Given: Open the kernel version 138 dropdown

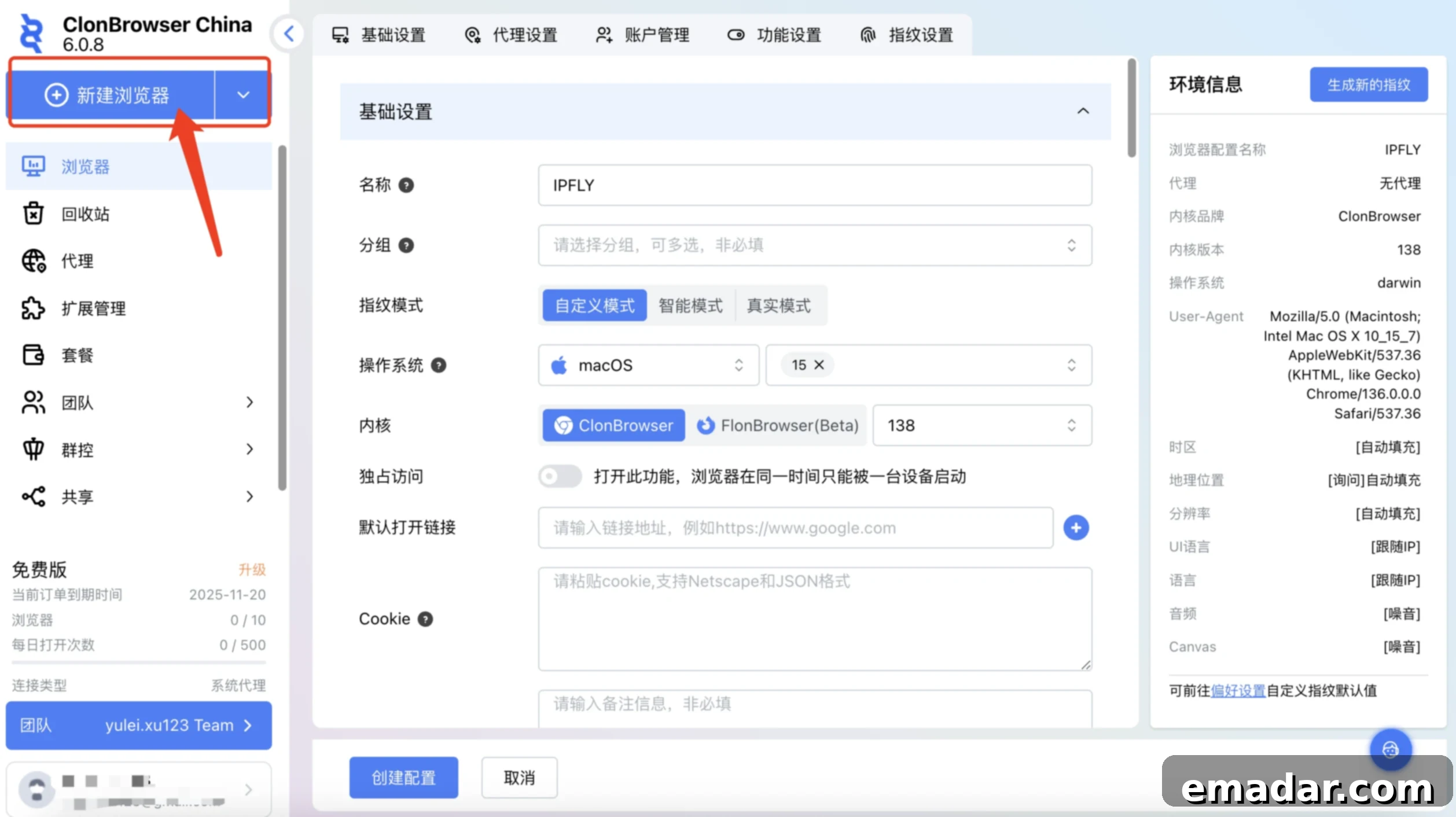Looking at the screenshot, I should 982,425.
